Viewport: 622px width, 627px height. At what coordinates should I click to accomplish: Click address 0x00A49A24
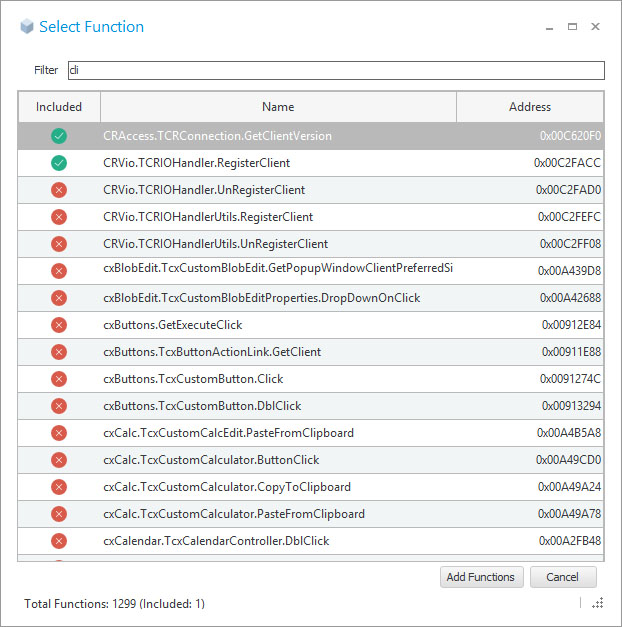(569, 487)
